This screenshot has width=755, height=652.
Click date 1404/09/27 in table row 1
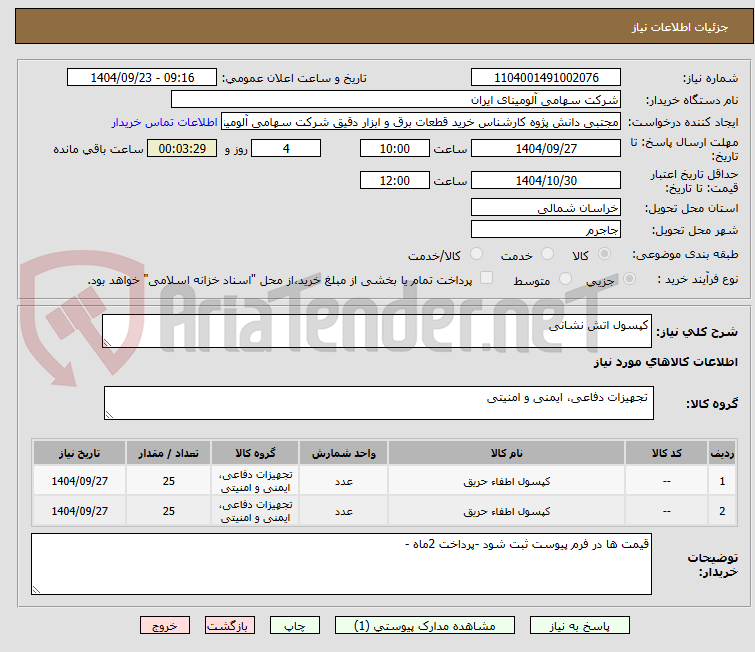point(79,481)
